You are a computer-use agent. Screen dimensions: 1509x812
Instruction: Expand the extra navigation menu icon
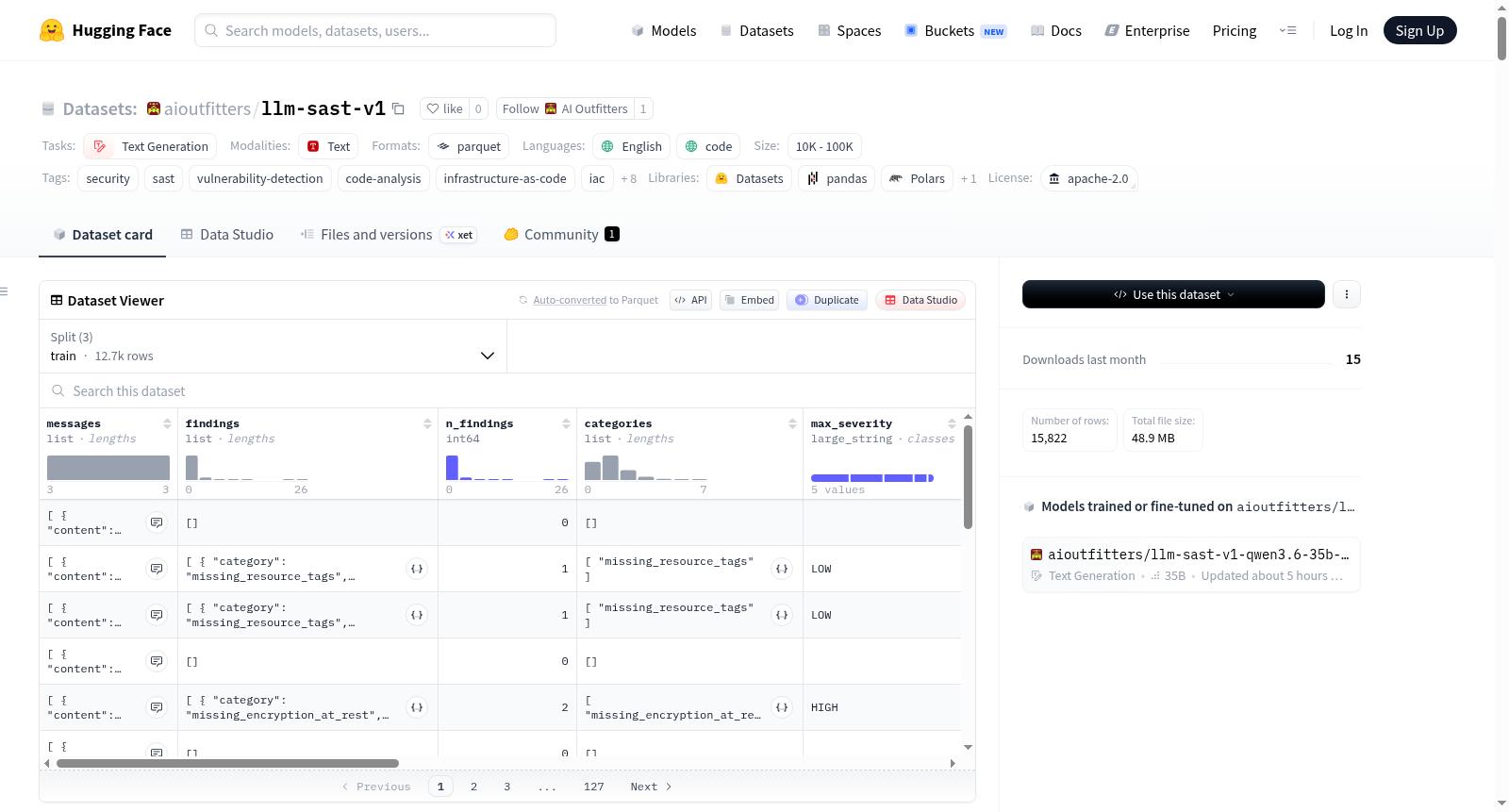[1287, 30]
